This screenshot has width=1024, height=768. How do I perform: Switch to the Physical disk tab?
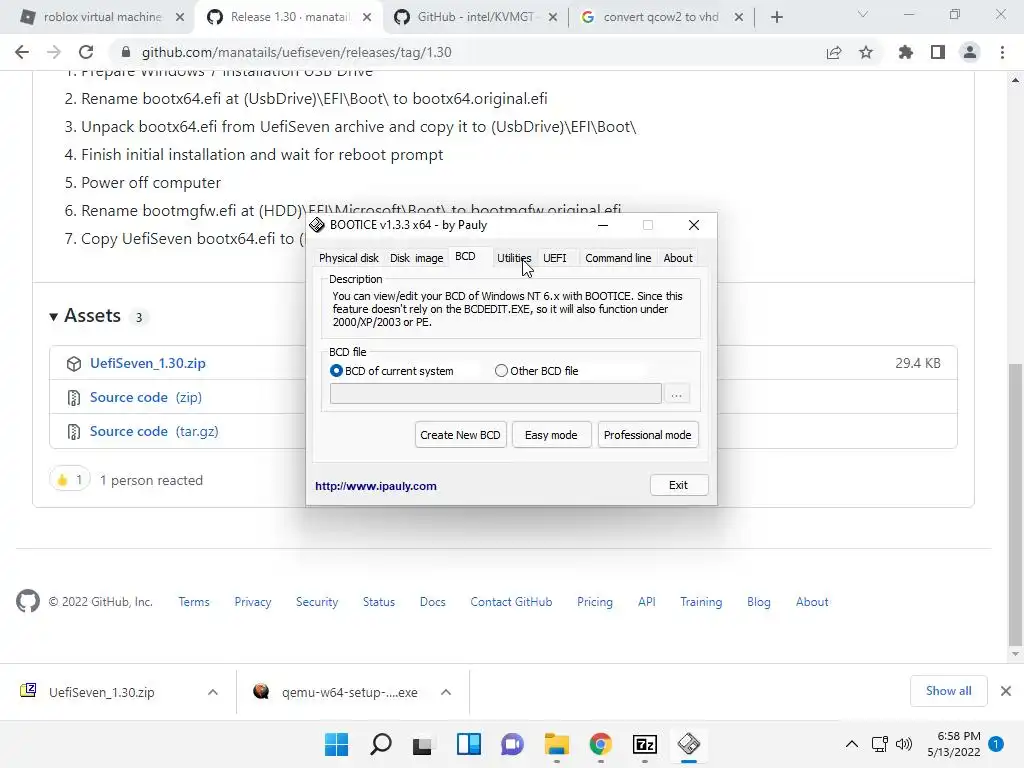(349, 258)
